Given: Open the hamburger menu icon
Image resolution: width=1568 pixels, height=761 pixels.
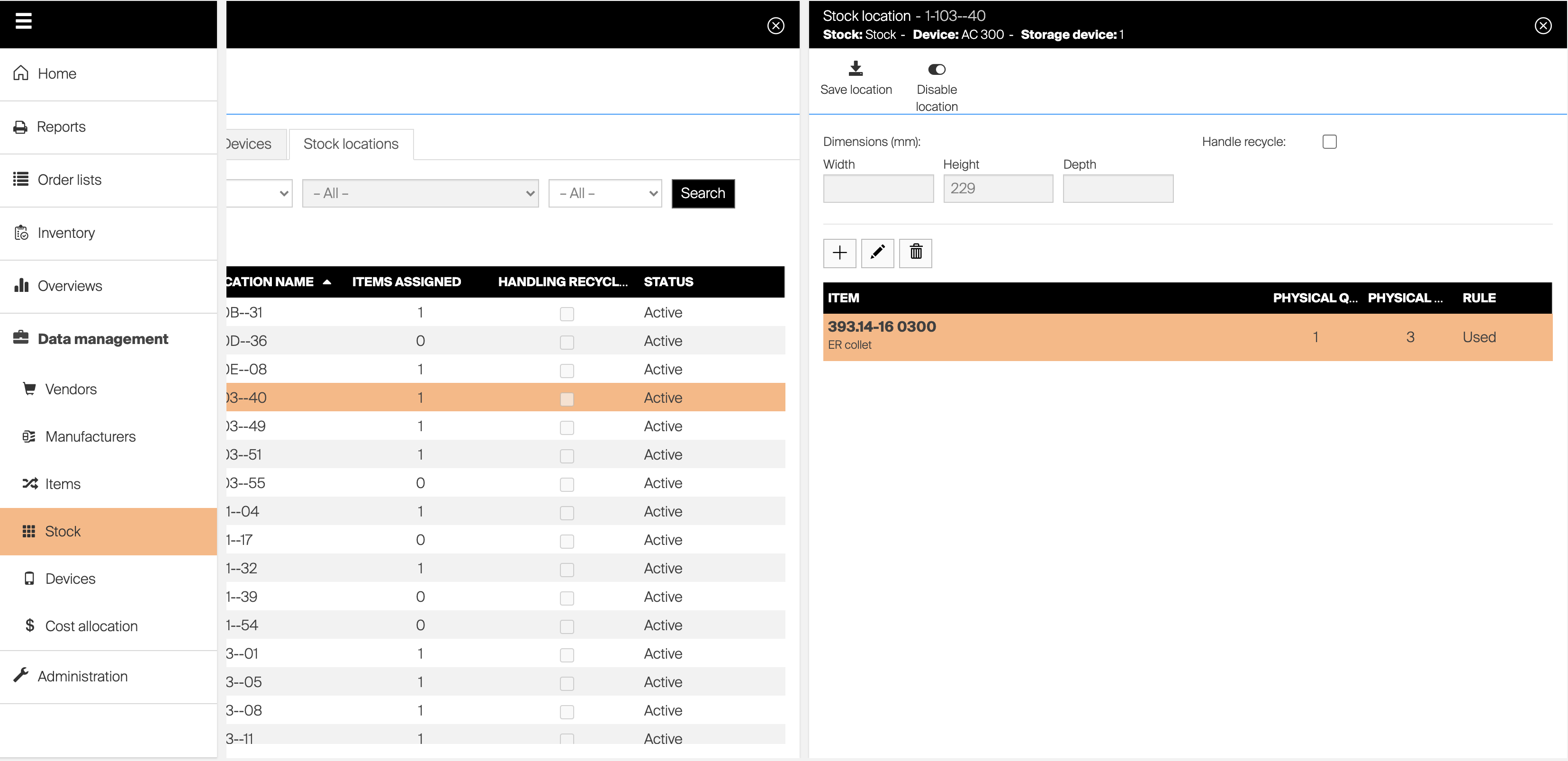Looking at the screenshot, I should click(x=23, y=21).
